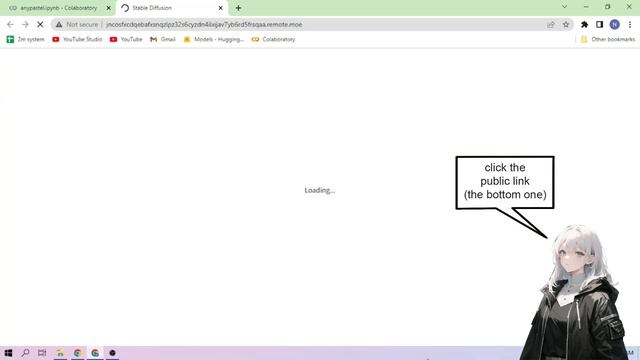Open the 2m system bookmark
This screenshot has width=640, height=360.
point(25,39)
